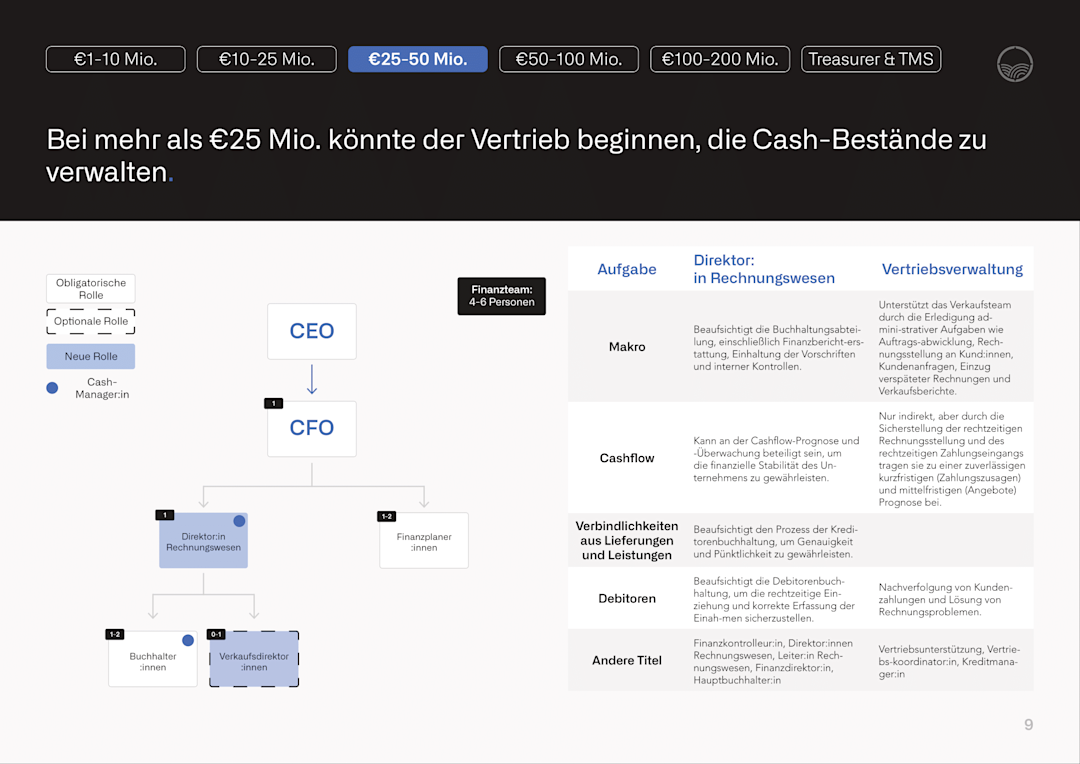Click the Cash-Manager:in legend blue dot

(52, 388)
